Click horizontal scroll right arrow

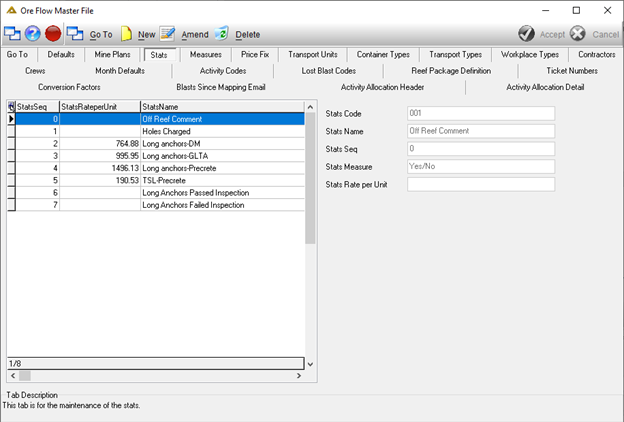pyautogui.click(x=299, y=375)
